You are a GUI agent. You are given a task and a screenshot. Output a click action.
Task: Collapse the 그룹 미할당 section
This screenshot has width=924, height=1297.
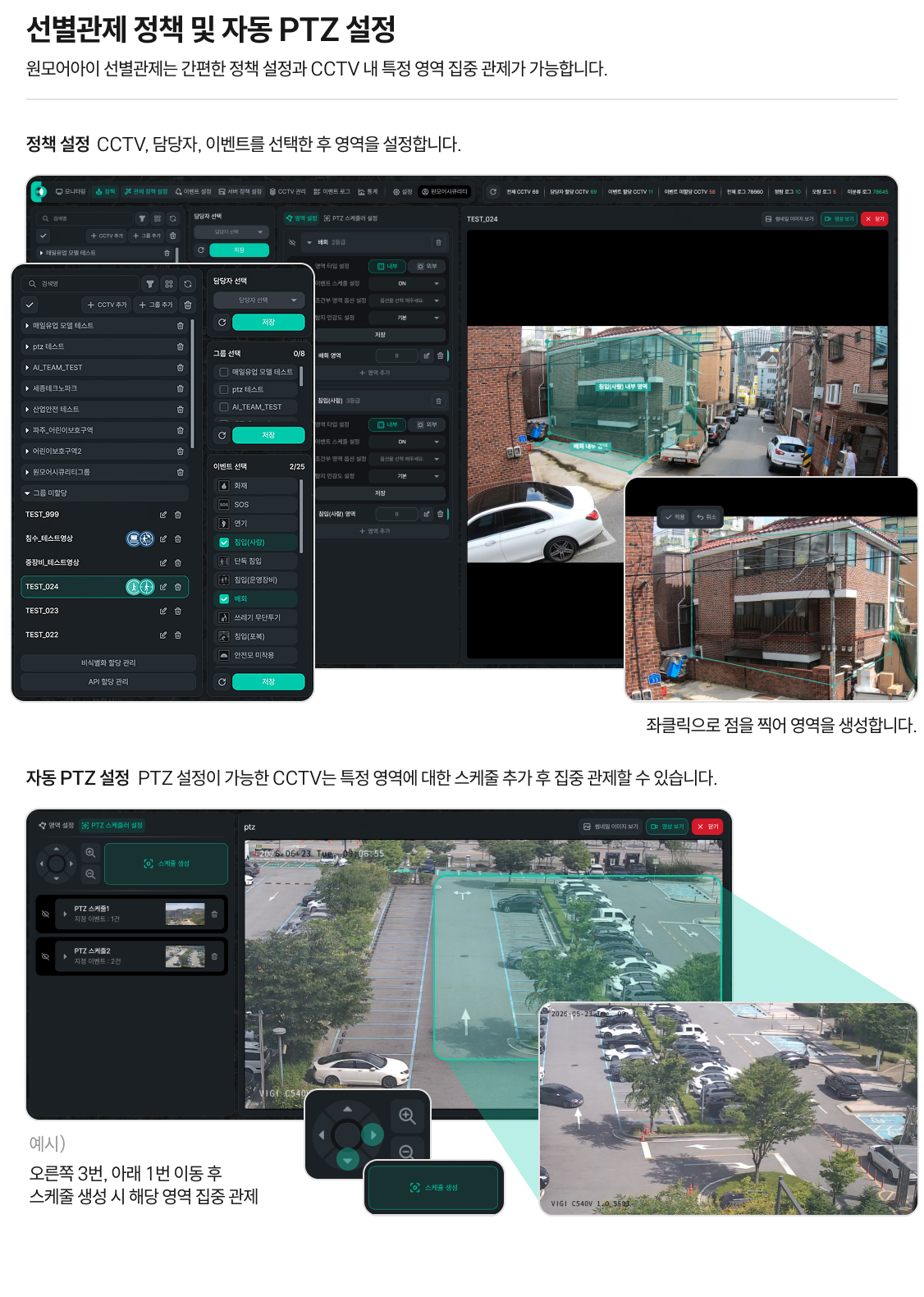[x=27, y=493]
